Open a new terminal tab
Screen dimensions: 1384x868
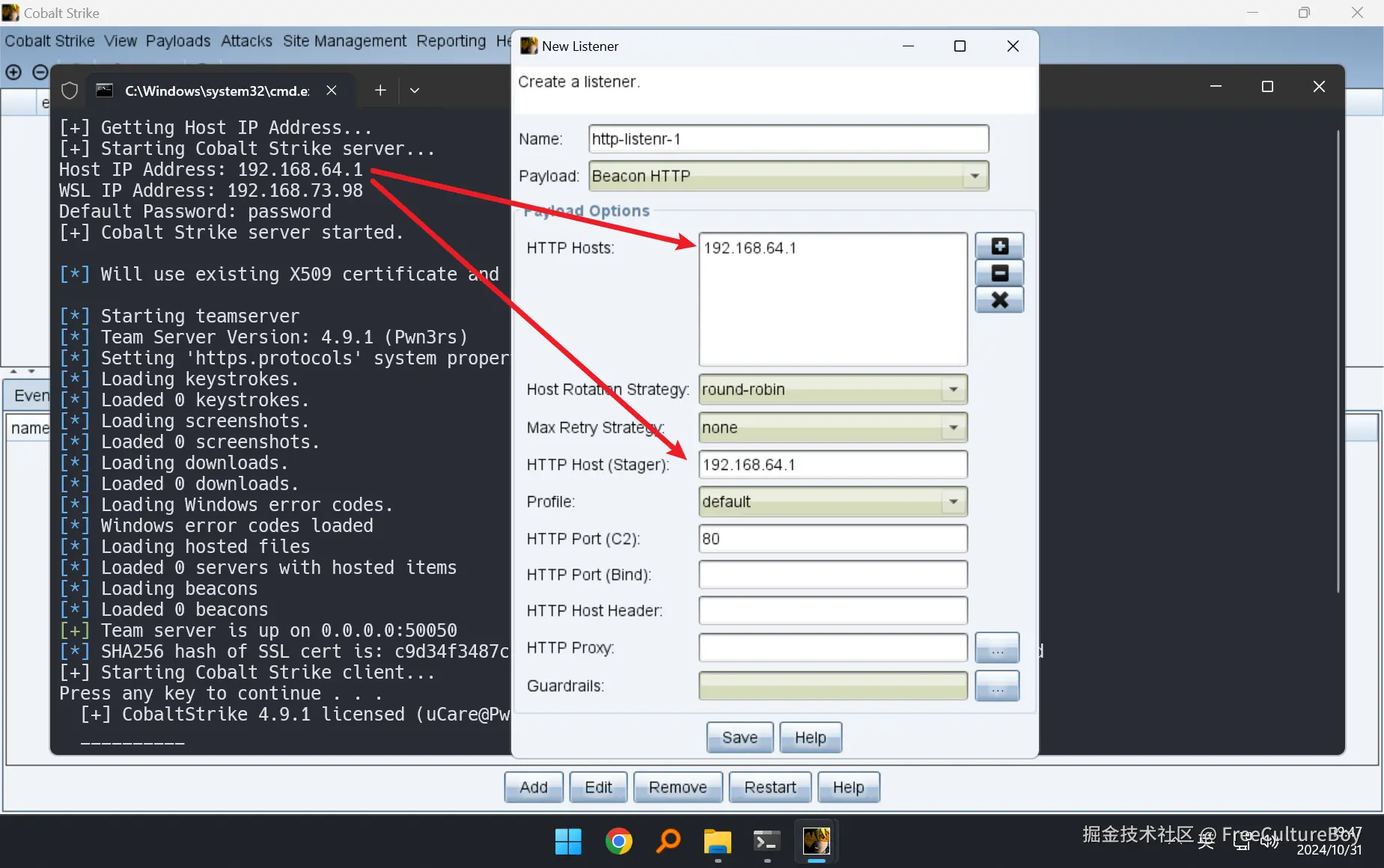tap(380, 91)
